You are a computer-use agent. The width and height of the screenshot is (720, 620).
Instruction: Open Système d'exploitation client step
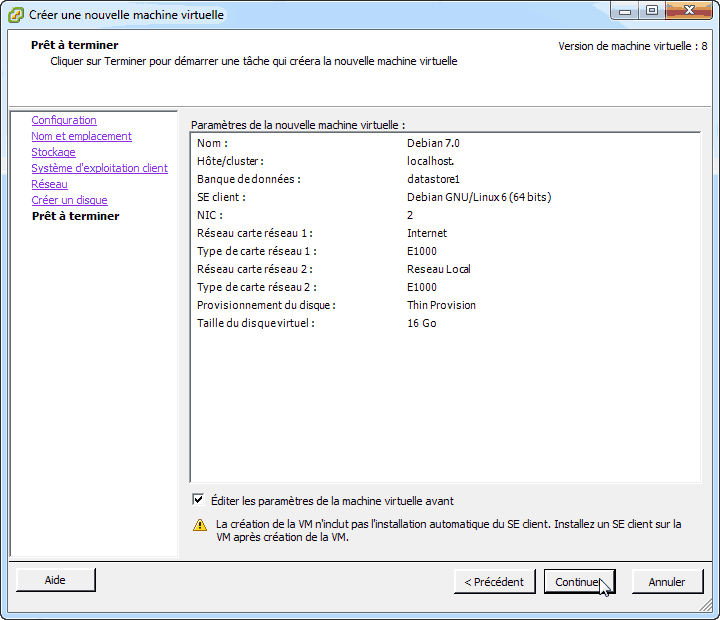point(99,168)
